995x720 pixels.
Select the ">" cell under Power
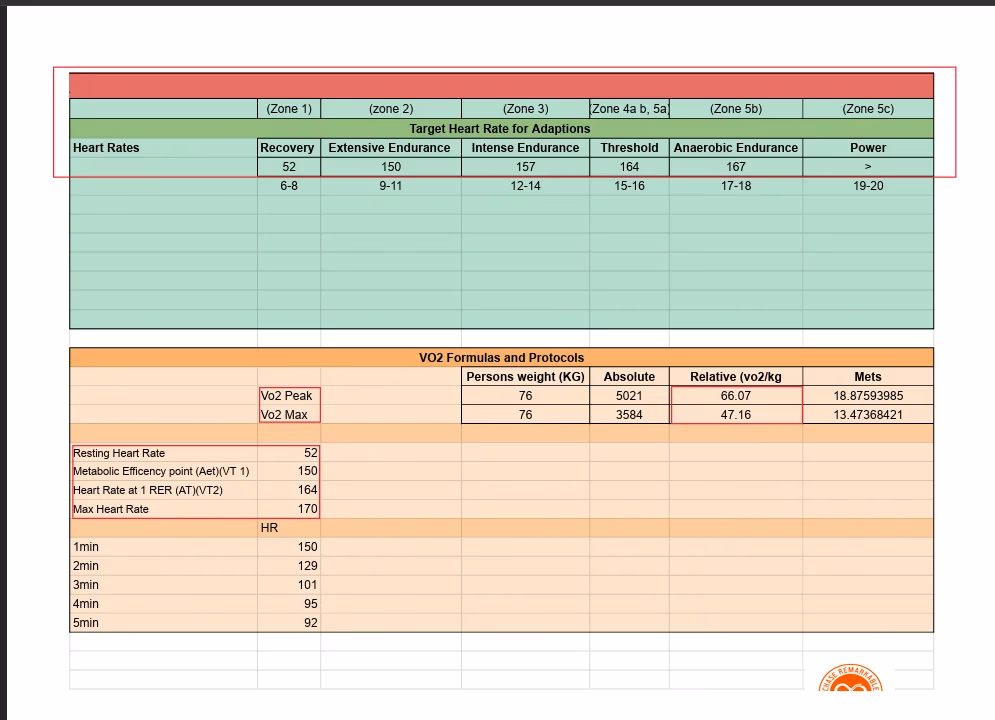[x=868, y=167]
